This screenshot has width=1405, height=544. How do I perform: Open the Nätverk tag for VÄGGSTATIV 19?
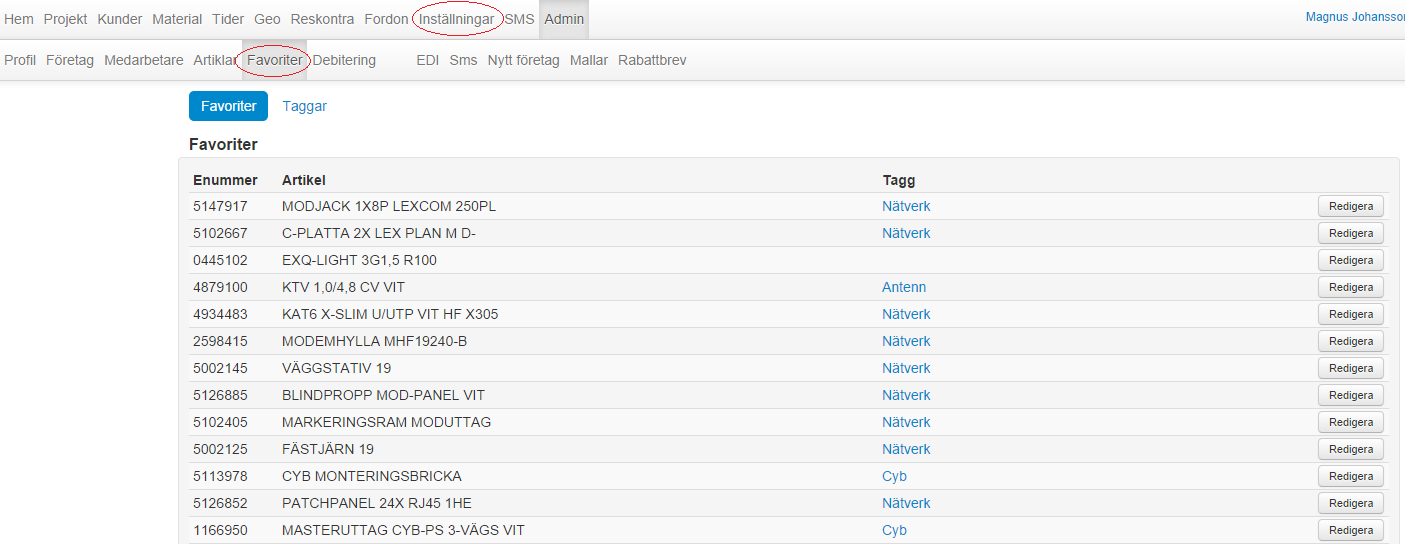coord(906,368)
